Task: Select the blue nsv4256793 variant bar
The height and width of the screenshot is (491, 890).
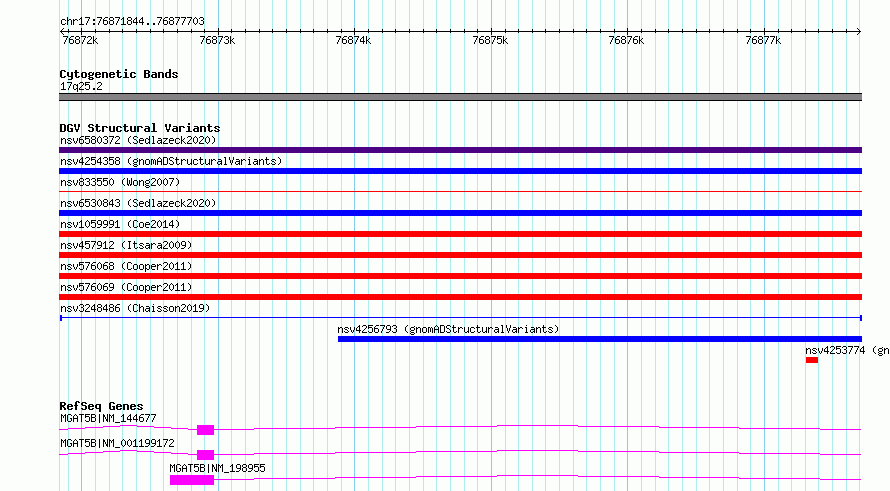Action: coord(600,339)
